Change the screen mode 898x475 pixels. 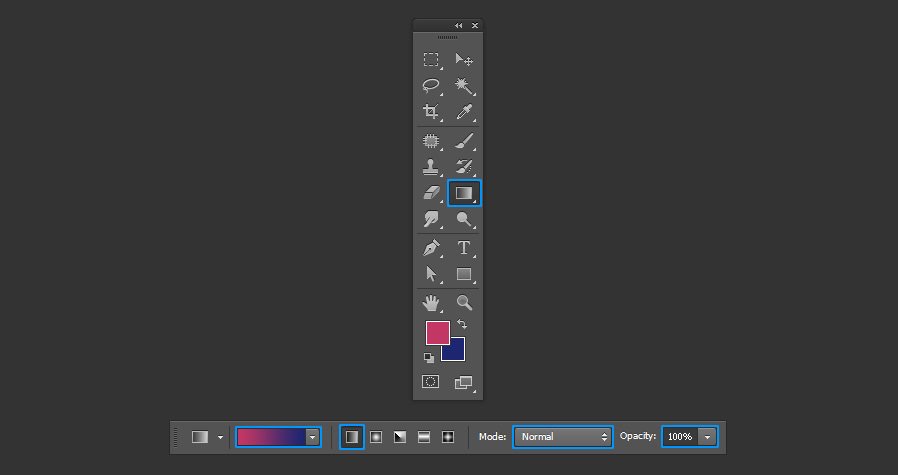[x=464, y=382]
